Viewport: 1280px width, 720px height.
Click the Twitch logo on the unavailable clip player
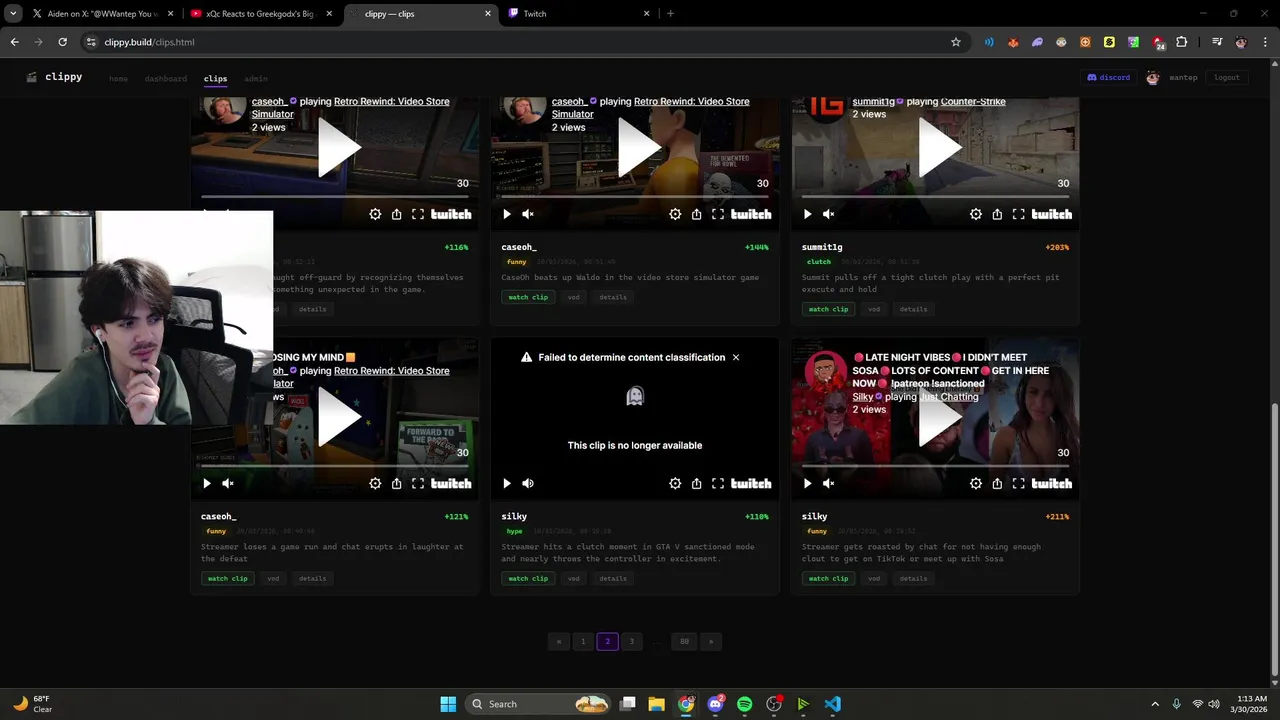coord(751,483)
